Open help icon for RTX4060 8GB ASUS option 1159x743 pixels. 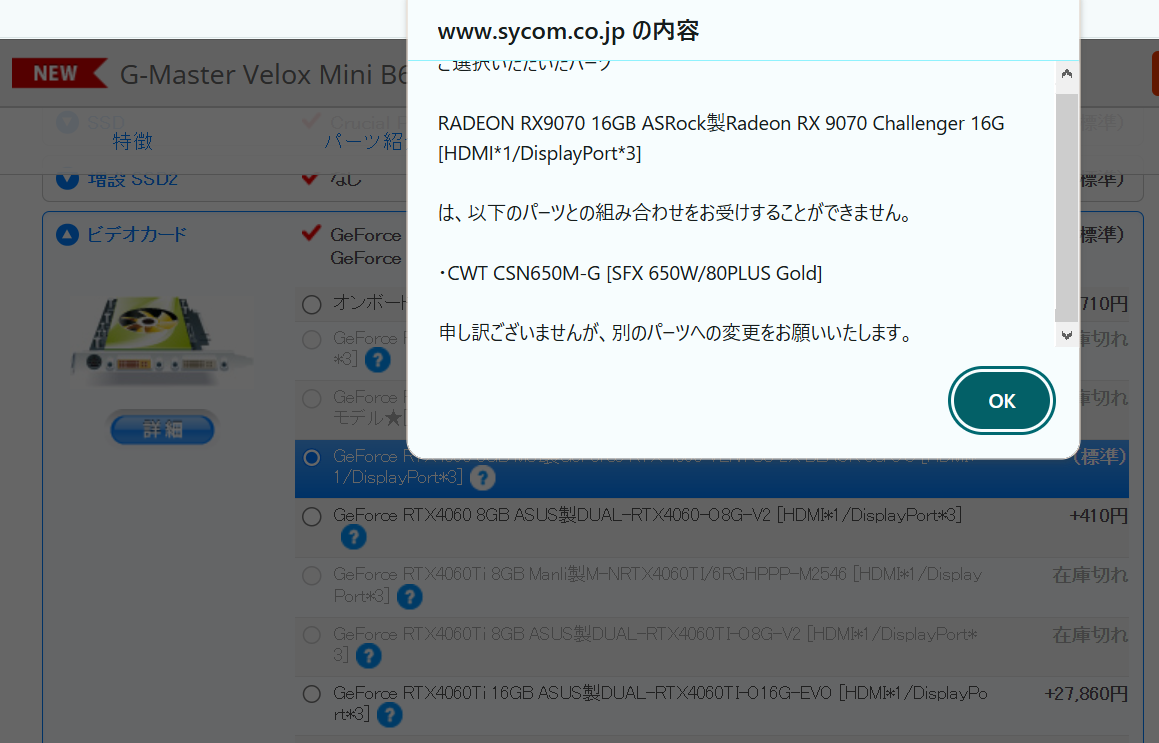coord(353,537)
